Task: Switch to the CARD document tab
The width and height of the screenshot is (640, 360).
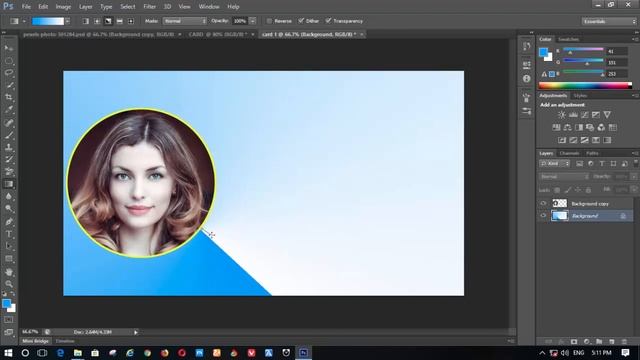Action: point(218,34)
